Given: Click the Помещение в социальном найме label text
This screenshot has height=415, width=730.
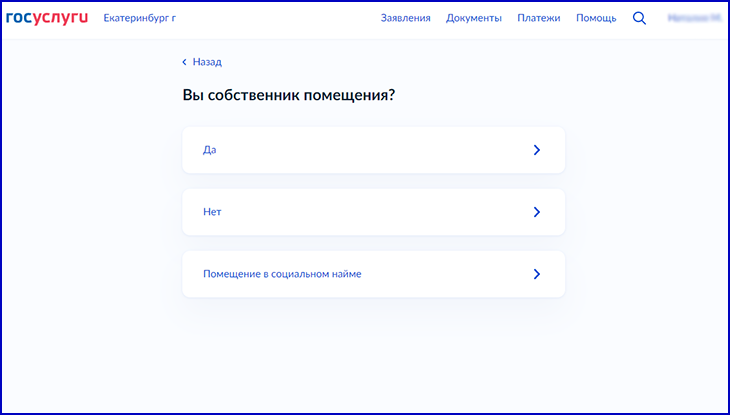Looking at the screenshot, I should click(282, 274).
